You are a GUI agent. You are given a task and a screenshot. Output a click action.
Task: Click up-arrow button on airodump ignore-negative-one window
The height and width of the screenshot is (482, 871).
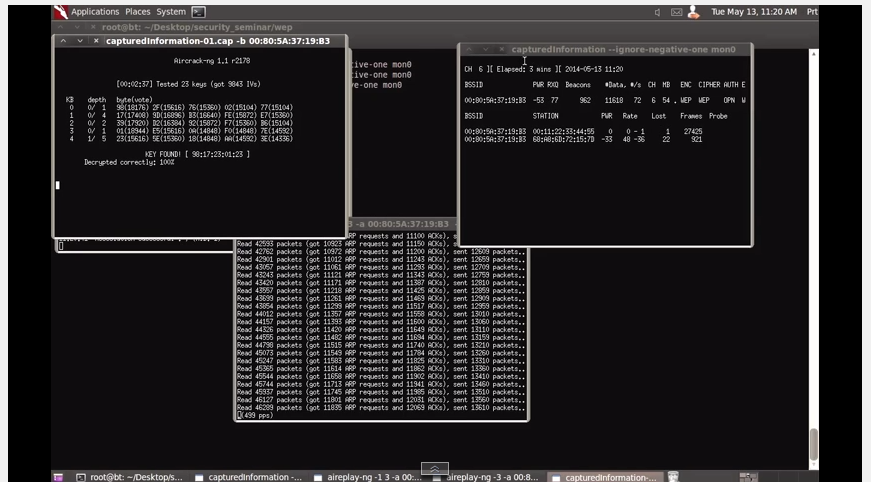click(x=469, y=49)
